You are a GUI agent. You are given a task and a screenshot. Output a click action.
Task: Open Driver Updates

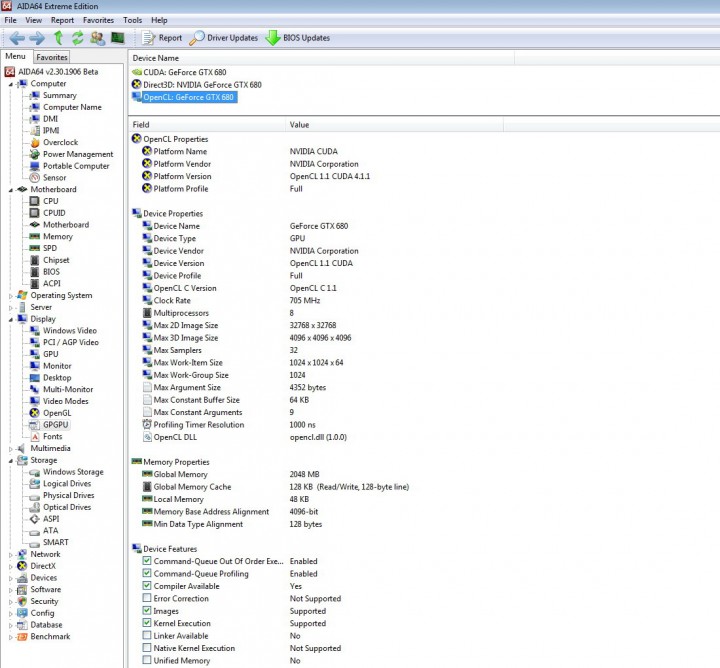point(224,38)
